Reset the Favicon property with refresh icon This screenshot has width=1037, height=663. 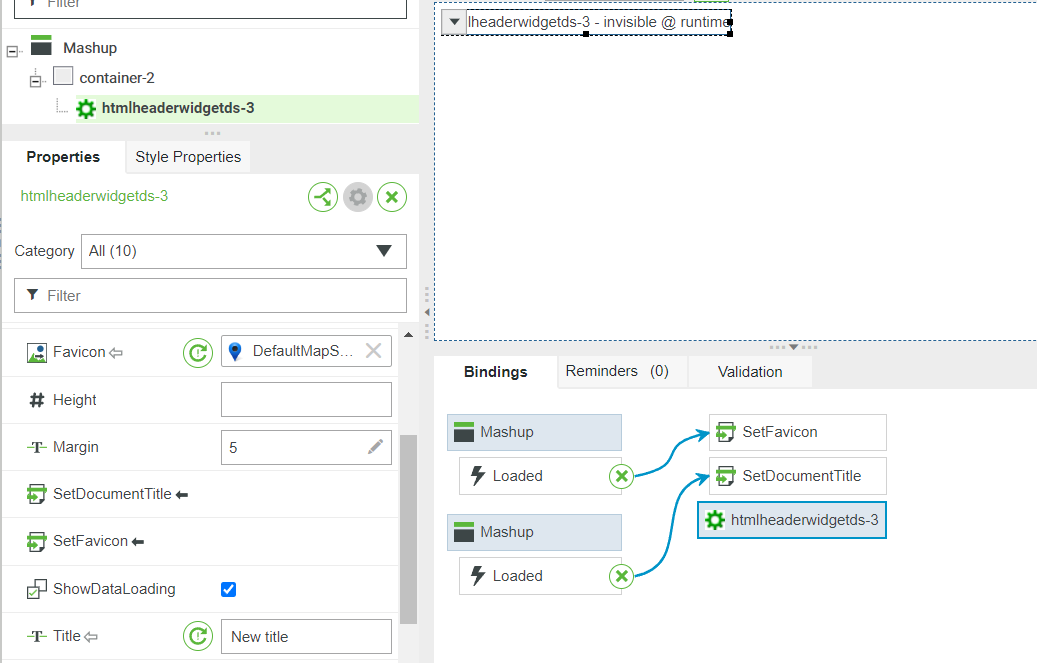pos(198,352)
